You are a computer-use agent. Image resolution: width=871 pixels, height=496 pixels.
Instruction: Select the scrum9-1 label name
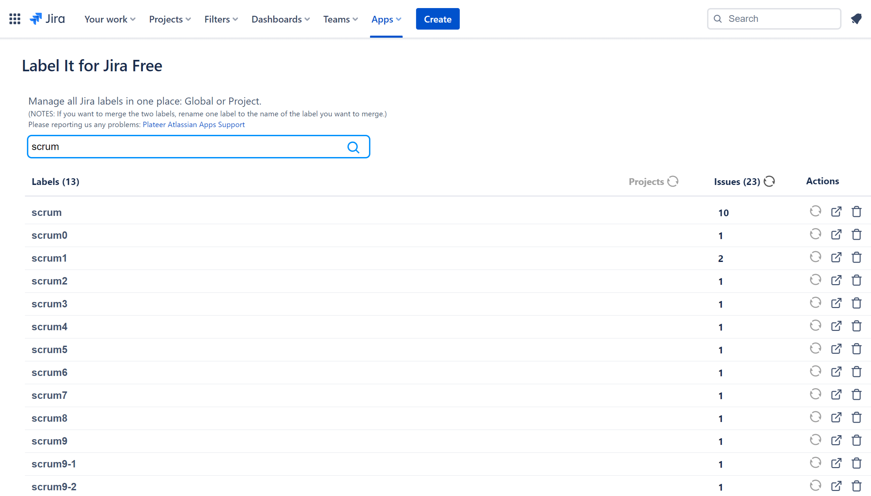pyautogui.click(x=54, y=464)
